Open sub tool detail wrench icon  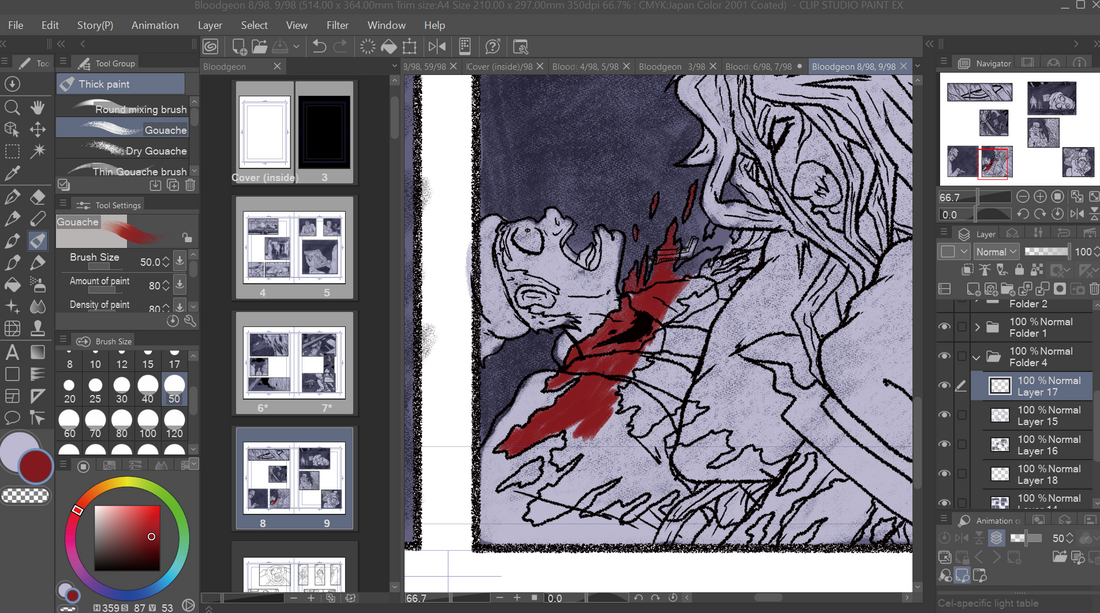click(x=189, y=321)
